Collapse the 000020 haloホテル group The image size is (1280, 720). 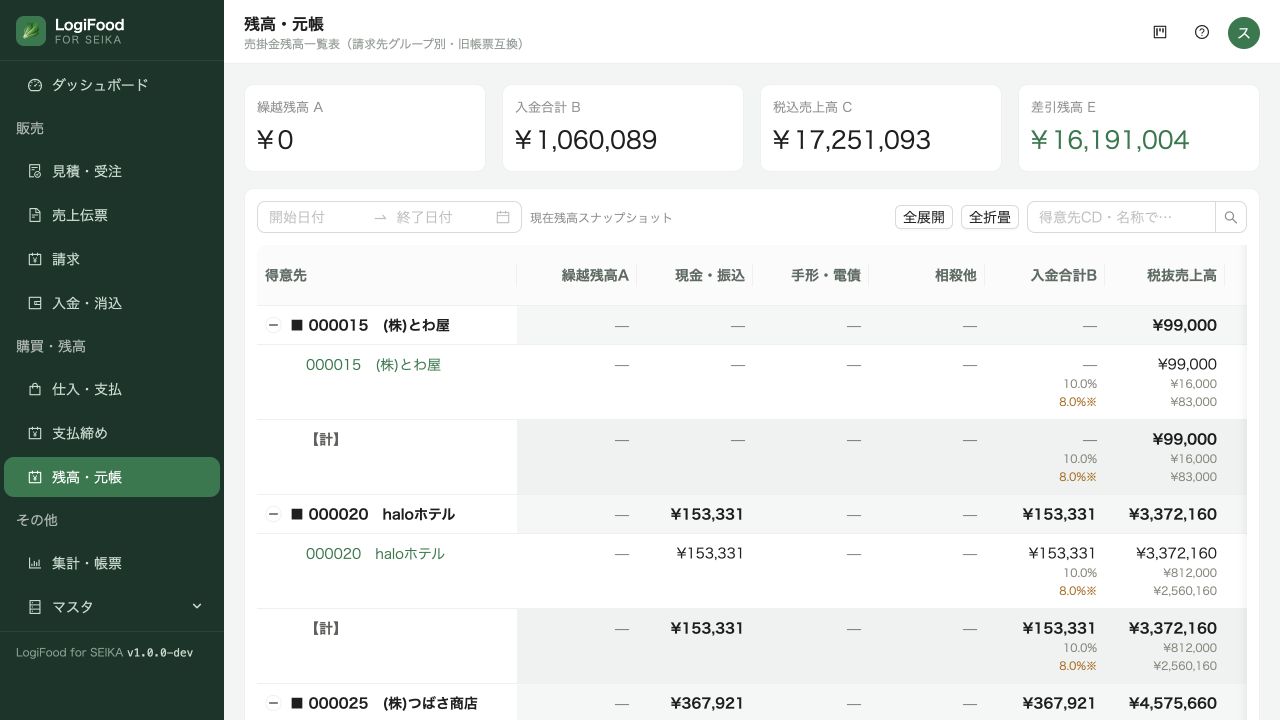click(273, 514)
